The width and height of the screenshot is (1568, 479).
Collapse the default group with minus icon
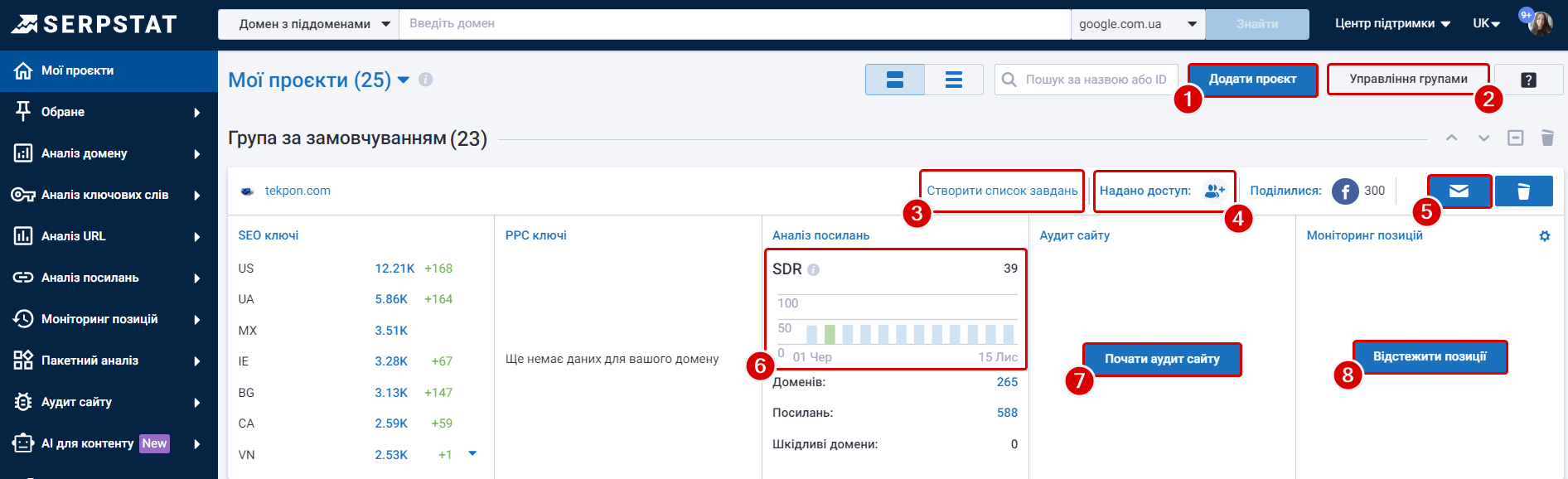point(1516,138)
